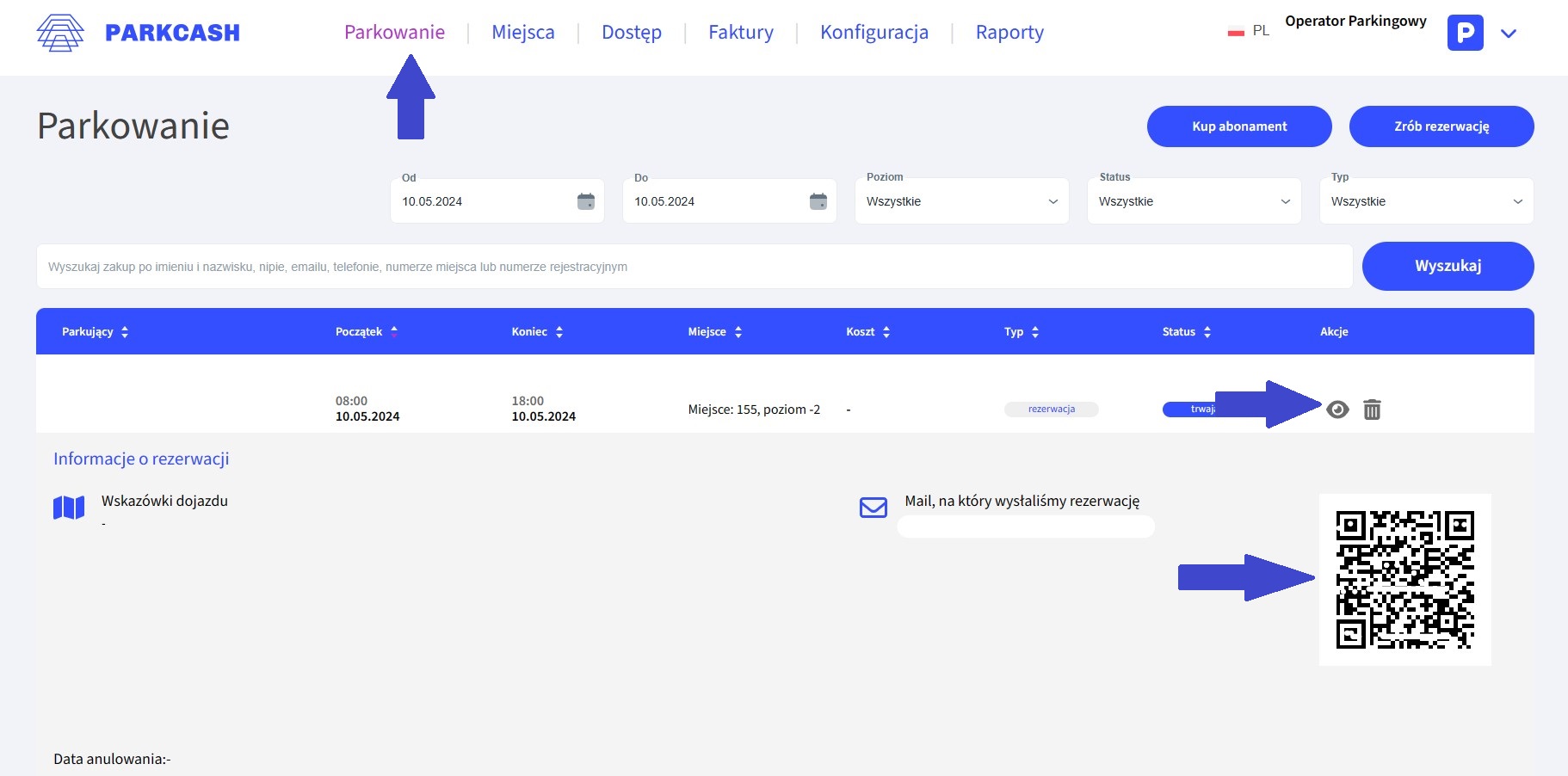The width and height of the screenshot is (1568, 776).
Task: Go to the Miejsca menu tab
Action: click(523, 33)
